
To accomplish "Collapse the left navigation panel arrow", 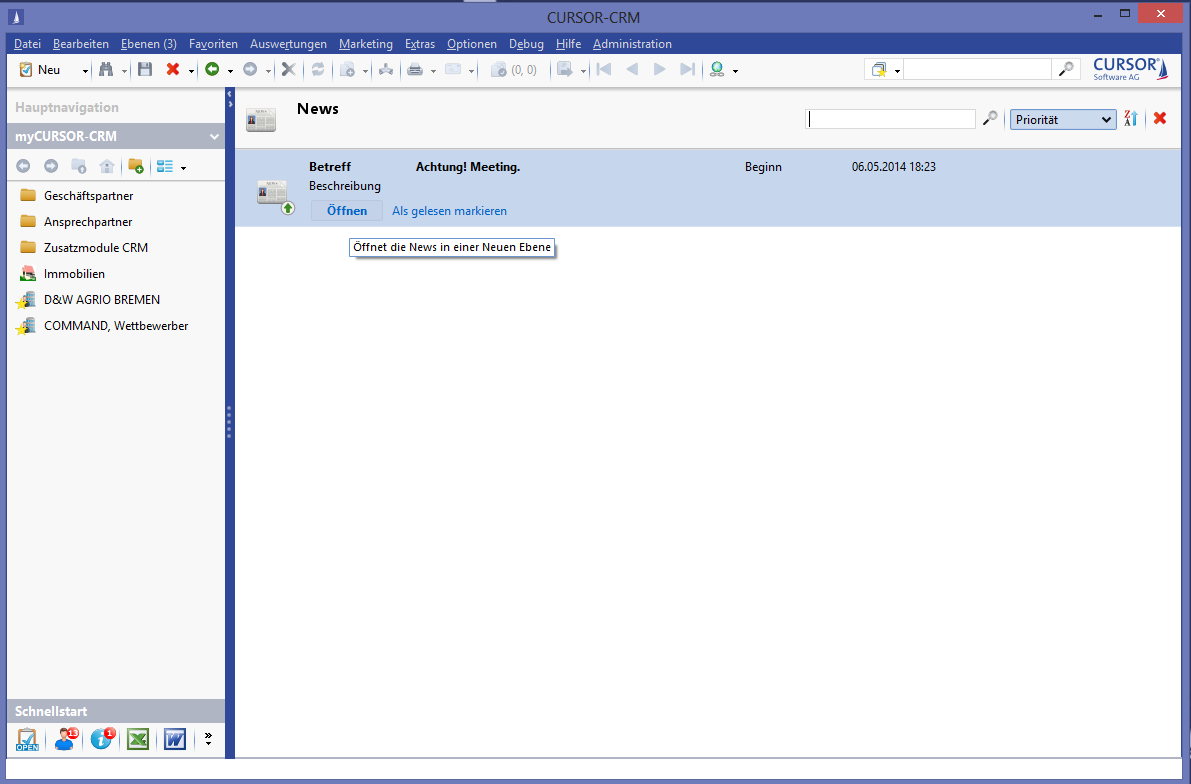I will click(229, 93).
